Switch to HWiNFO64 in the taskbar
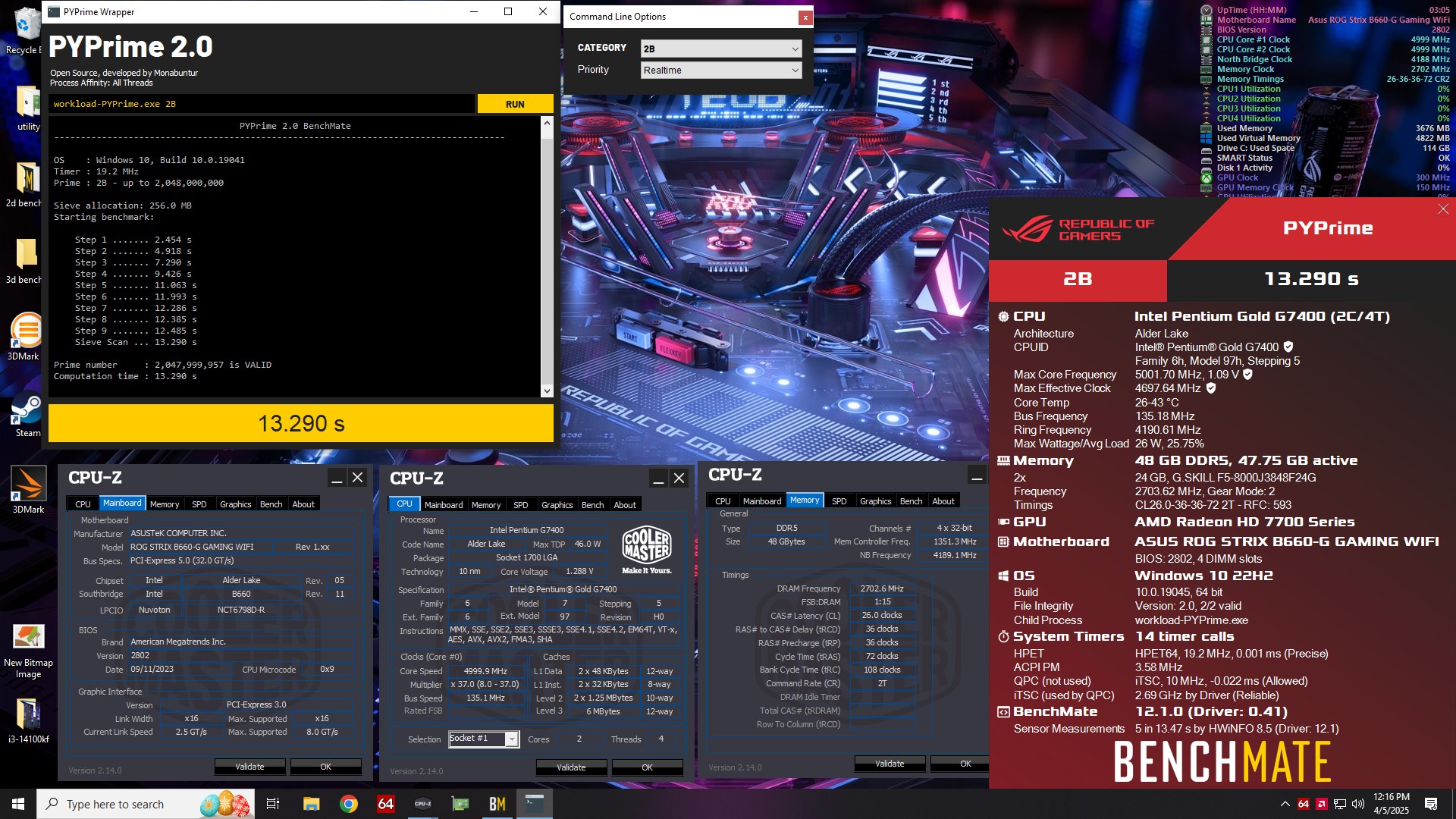The width and height of the screenshot is (1456, 819). click(386, 804)
